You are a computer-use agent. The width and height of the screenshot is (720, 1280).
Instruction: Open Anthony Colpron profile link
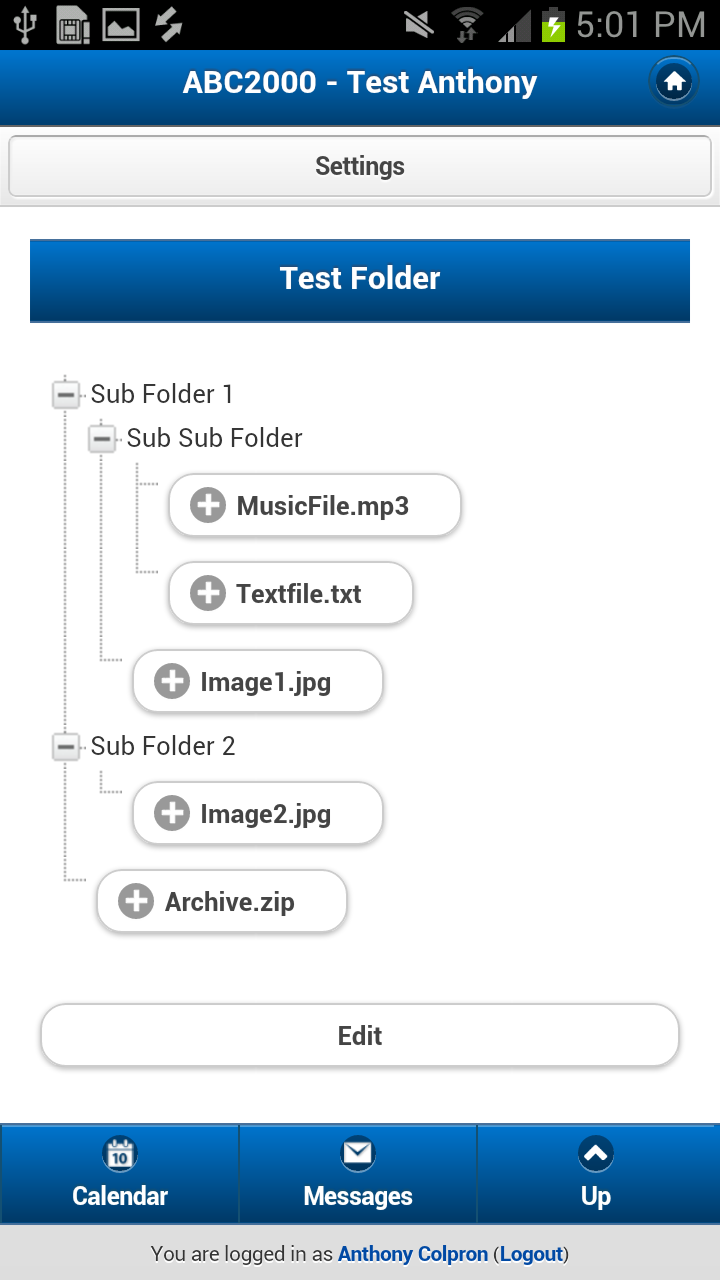[x=413, y=1253]
